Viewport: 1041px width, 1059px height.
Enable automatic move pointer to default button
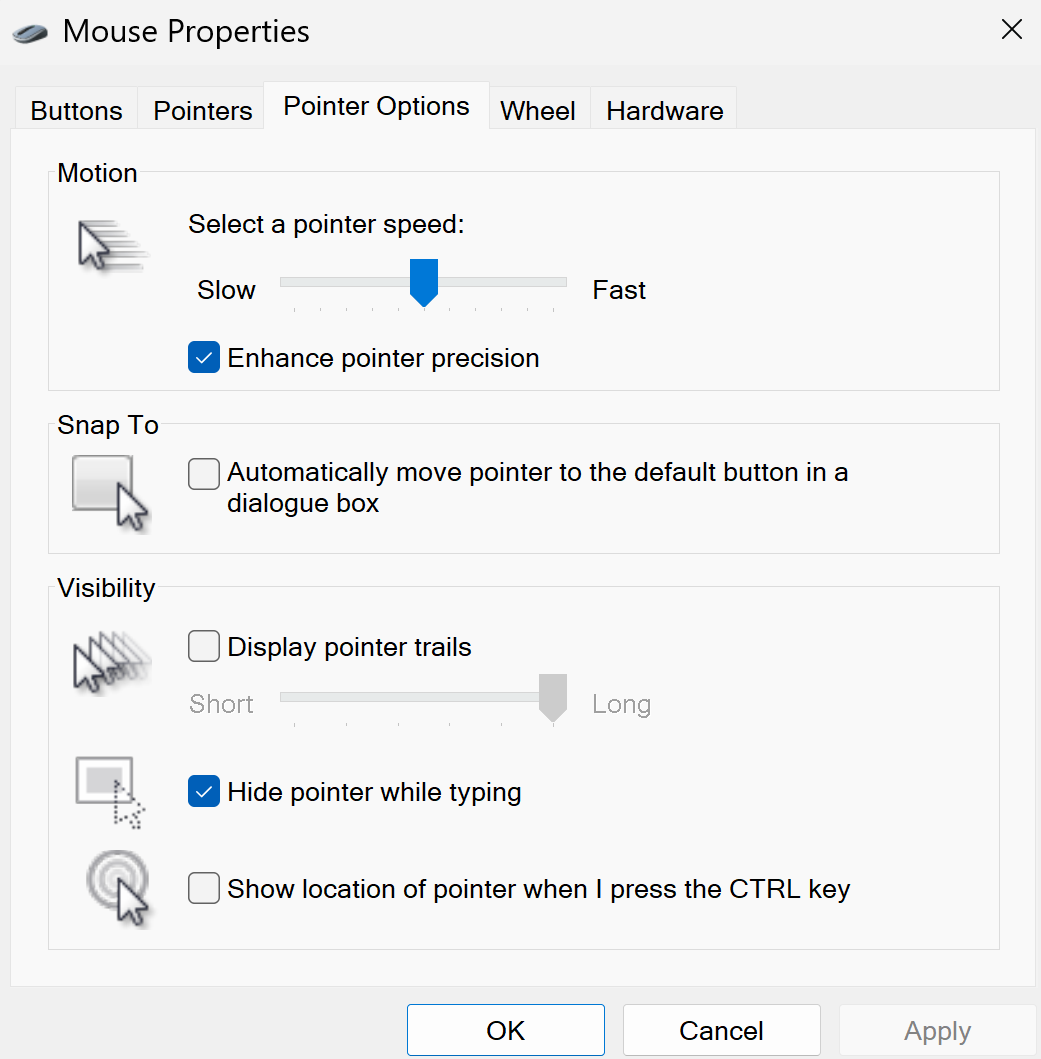point(203,473)
